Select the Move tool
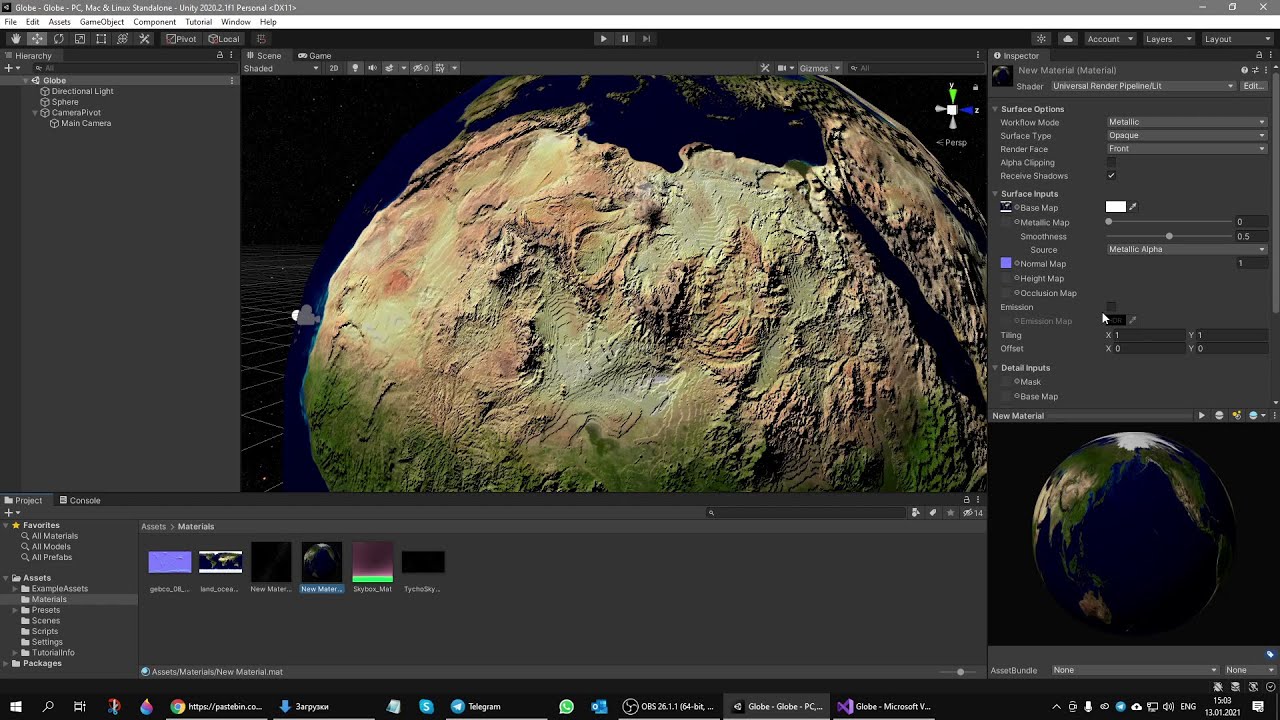 coord(37,39)
